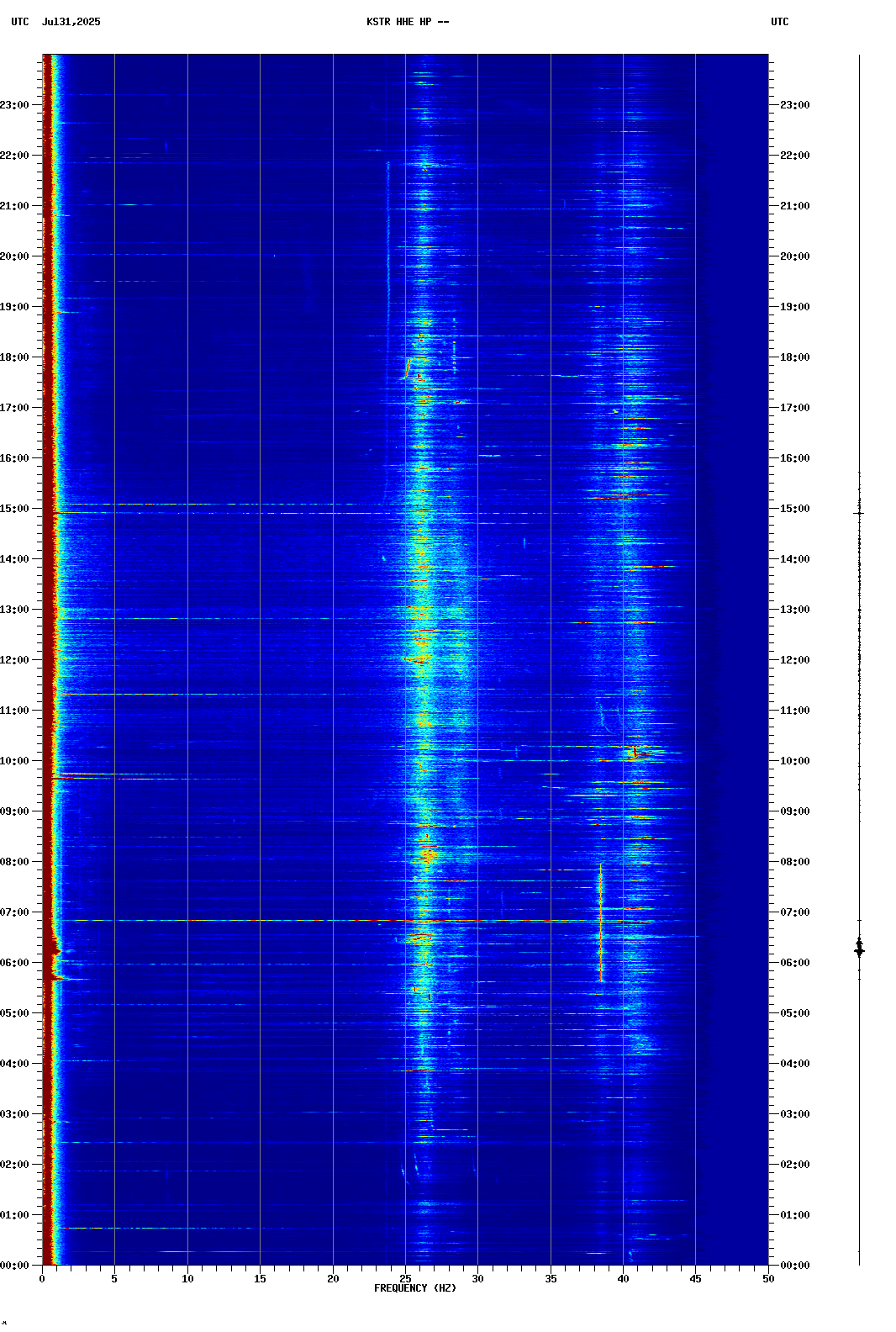Click the 16:00 label on the left time axis
The image size is (896, 1332).
click(x=14, y=458)
